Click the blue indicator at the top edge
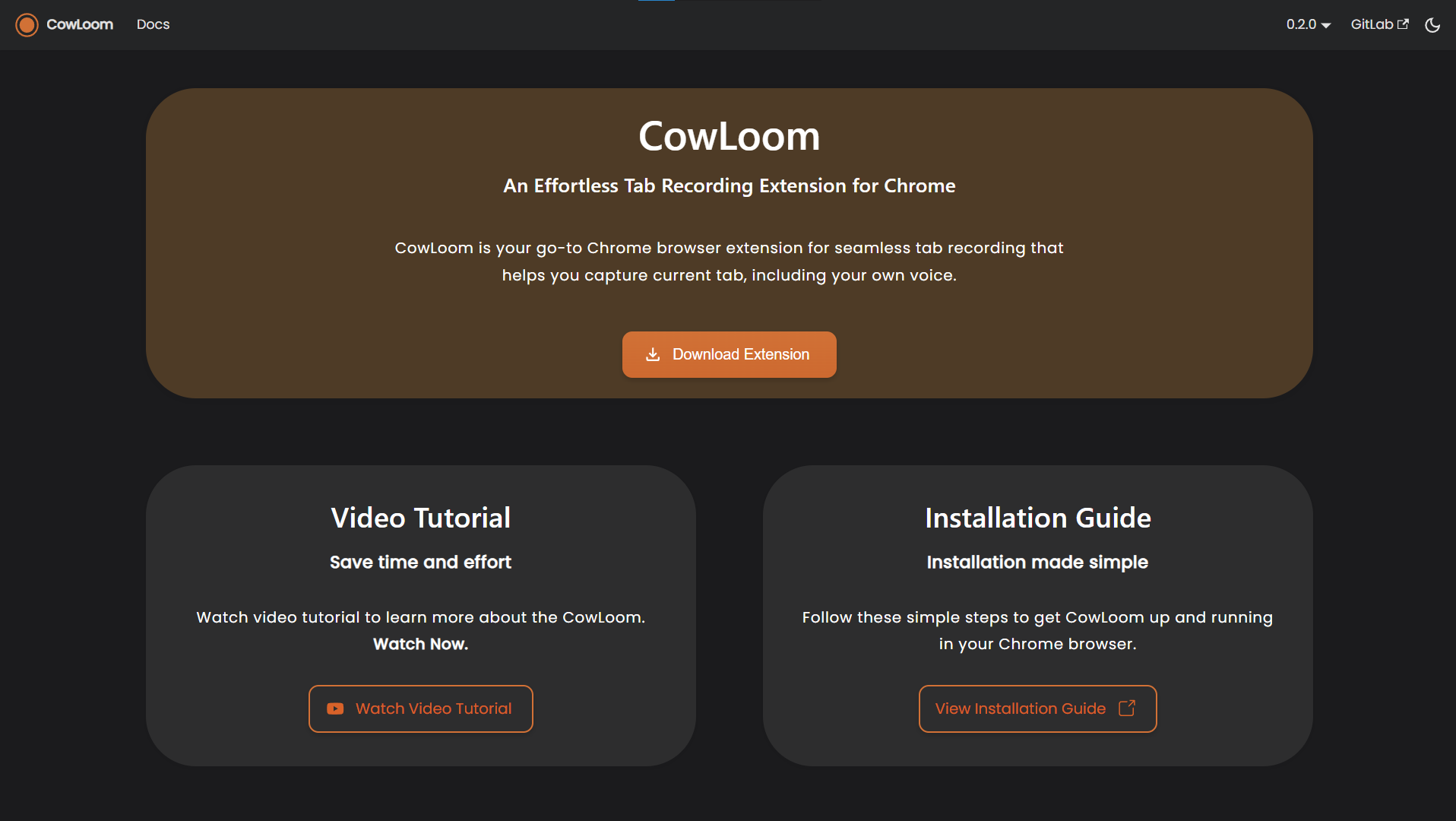The image size is (1456, 821). click(656, 2)
